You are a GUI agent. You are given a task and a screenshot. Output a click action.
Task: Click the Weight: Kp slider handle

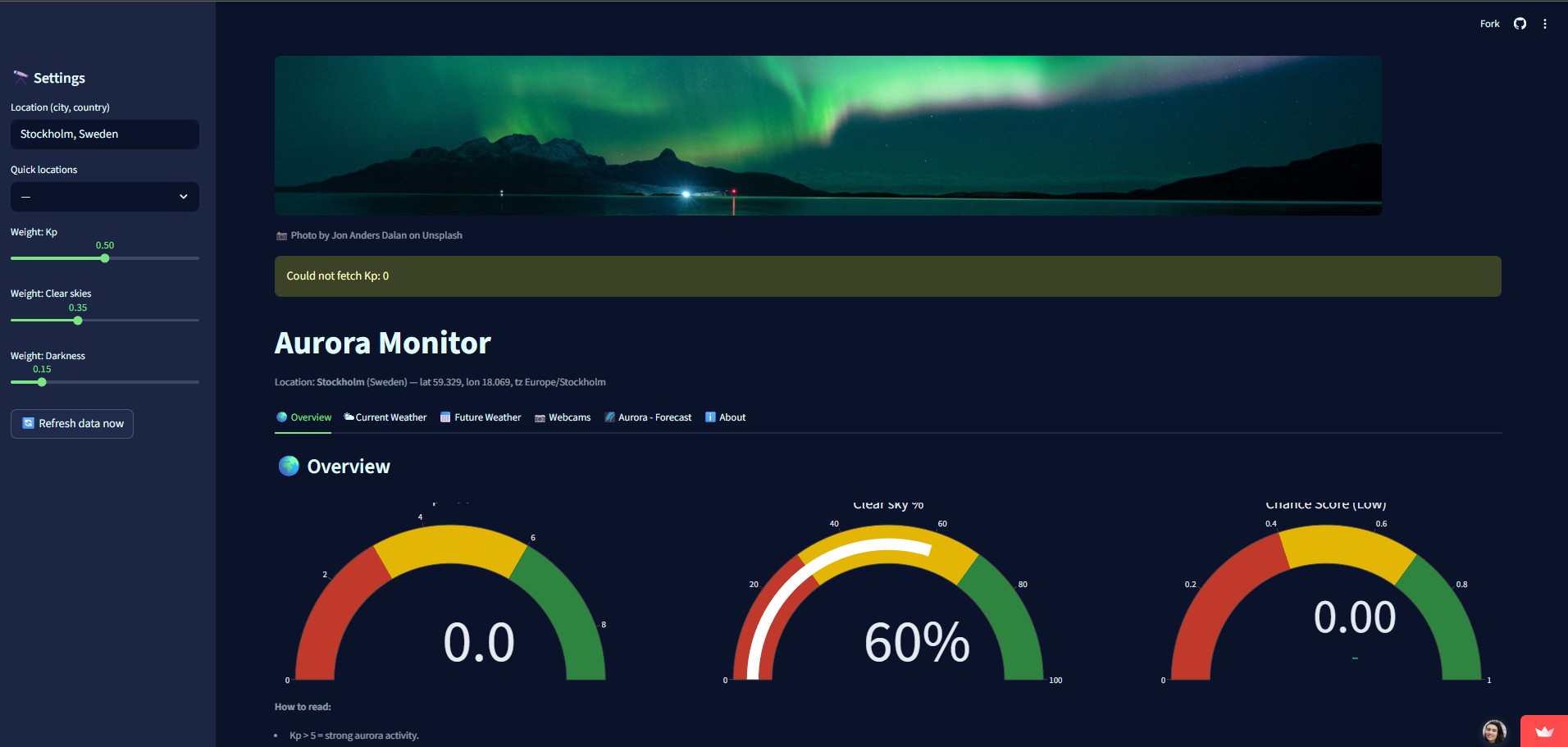105,258
